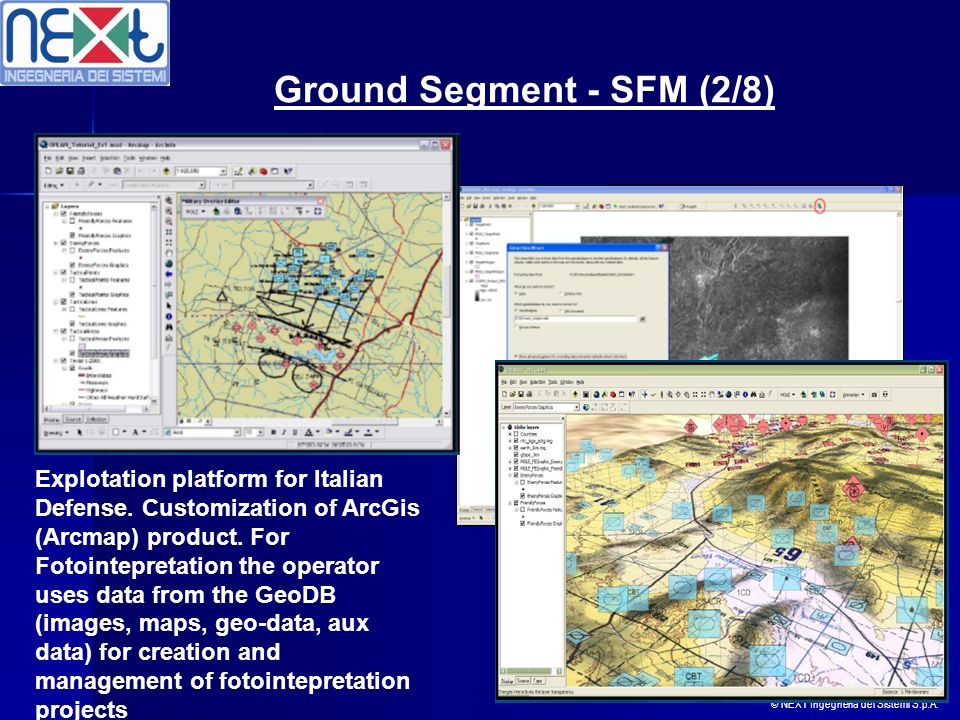
Task: Select the Navigate tool in ArcGlobe toolbar
Action: coord(645,394)
